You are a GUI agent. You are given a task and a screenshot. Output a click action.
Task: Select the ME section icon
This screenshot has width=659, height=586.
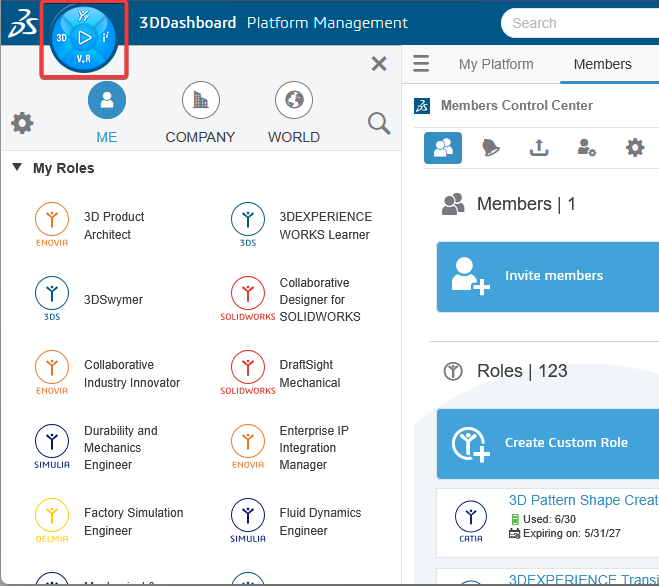[x=107, y=100]
